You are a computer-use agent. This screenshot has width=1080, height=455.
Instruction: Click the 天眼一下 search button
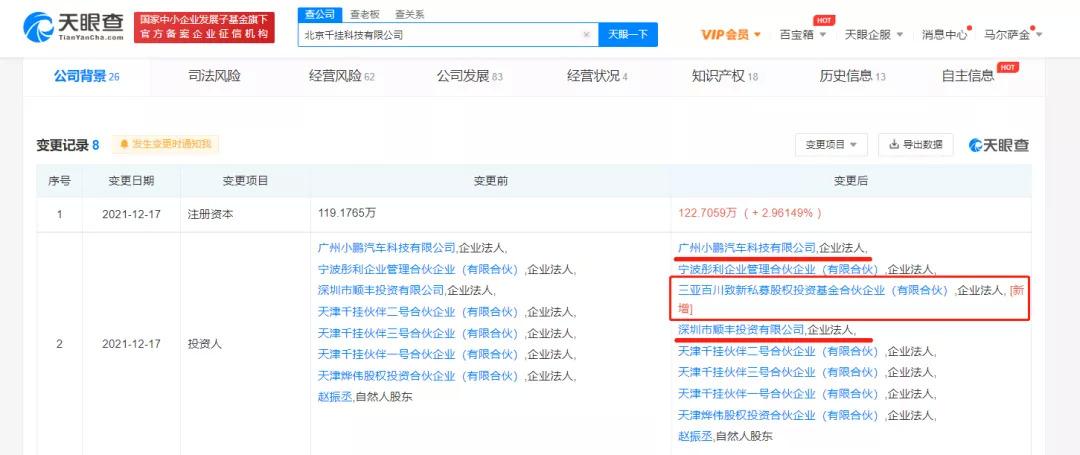[x=627, y=34]
